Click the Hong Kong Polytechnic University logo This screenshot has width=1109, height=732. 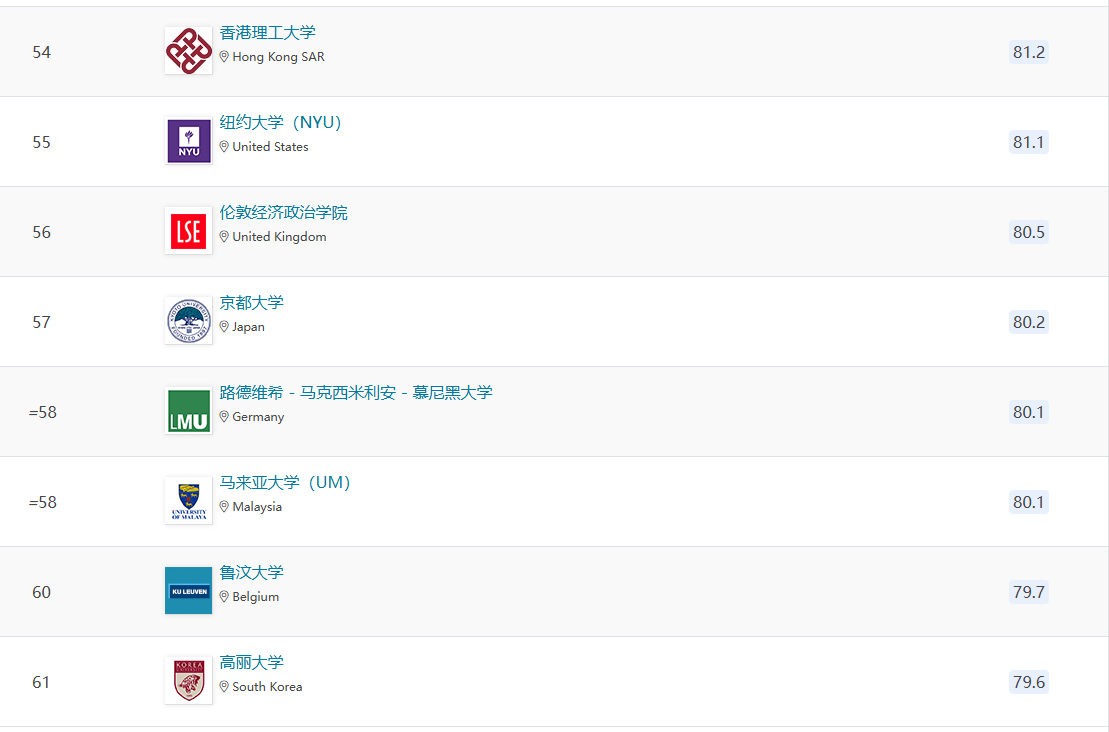click(188, 51)
